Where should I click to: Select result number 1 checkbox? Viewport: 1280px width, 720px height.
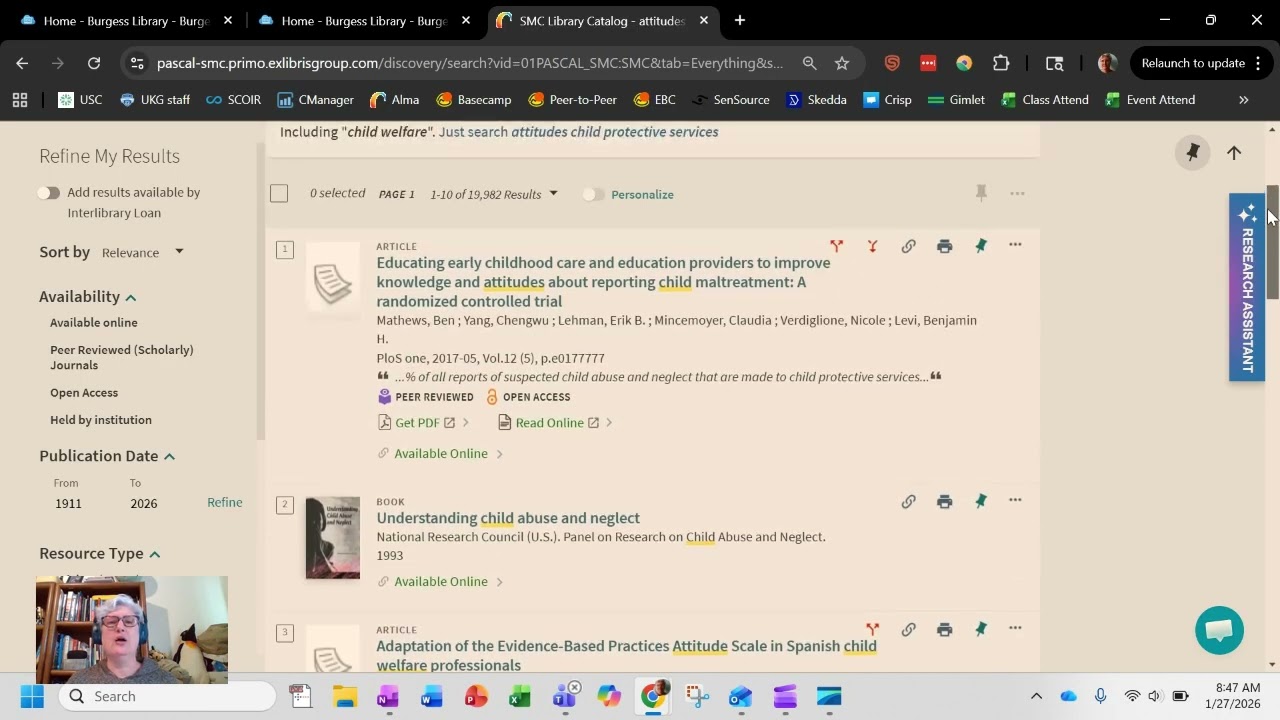click(285, 249)
